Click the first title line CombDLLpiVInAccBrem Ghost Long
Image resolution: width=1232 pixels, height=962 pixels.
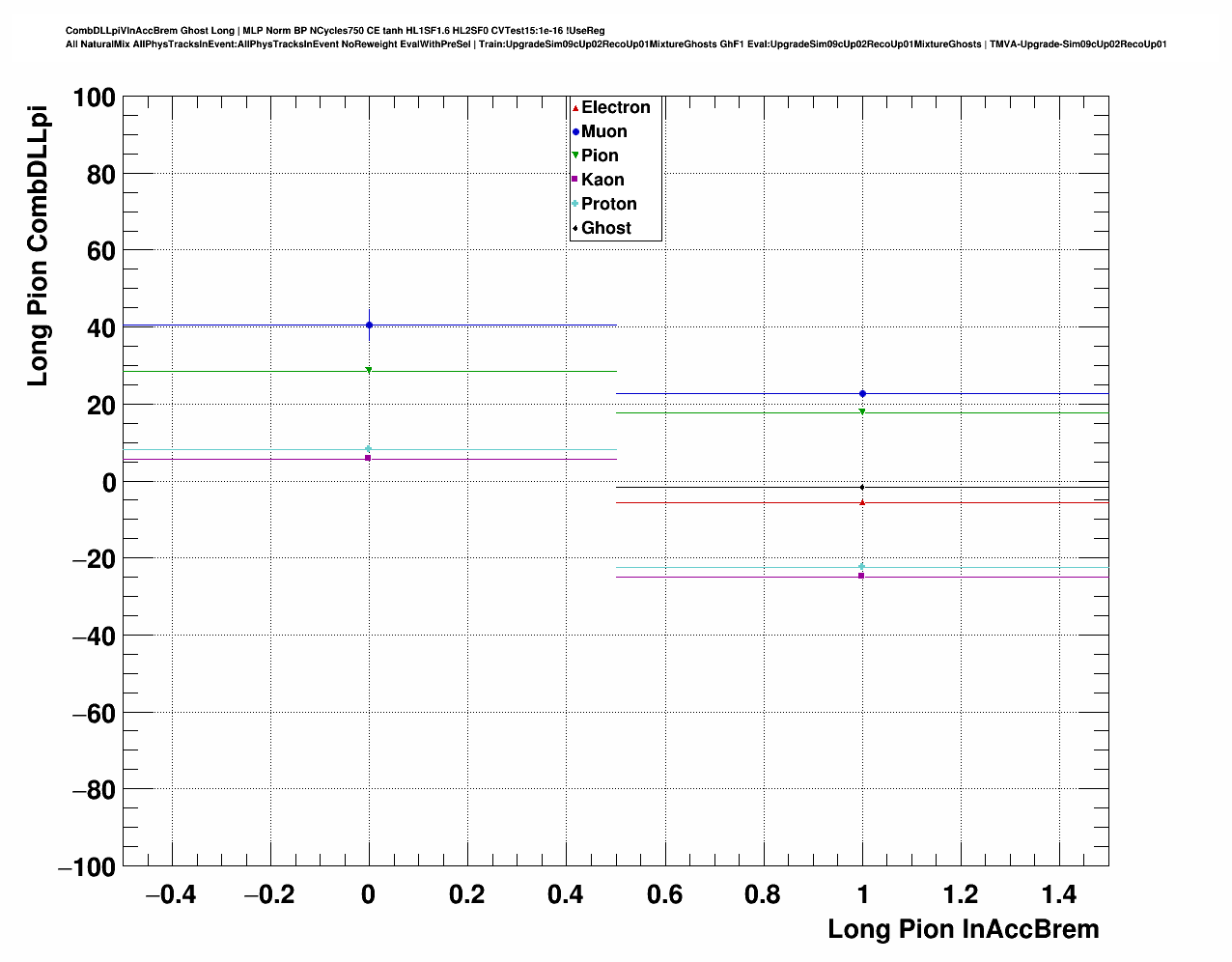click(335, 31)
